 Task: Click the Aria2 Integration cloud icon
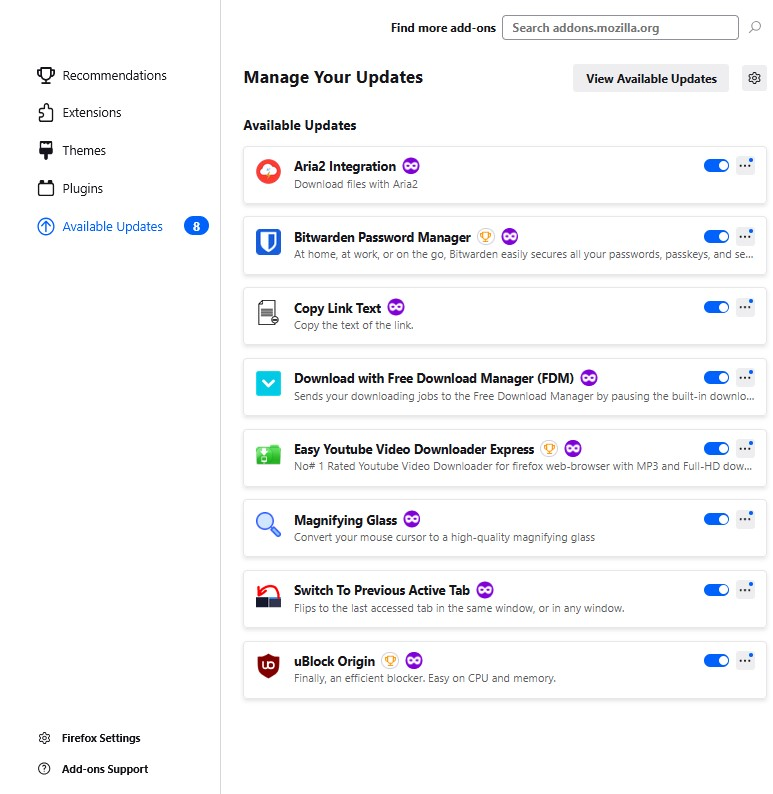click(268, 172)
